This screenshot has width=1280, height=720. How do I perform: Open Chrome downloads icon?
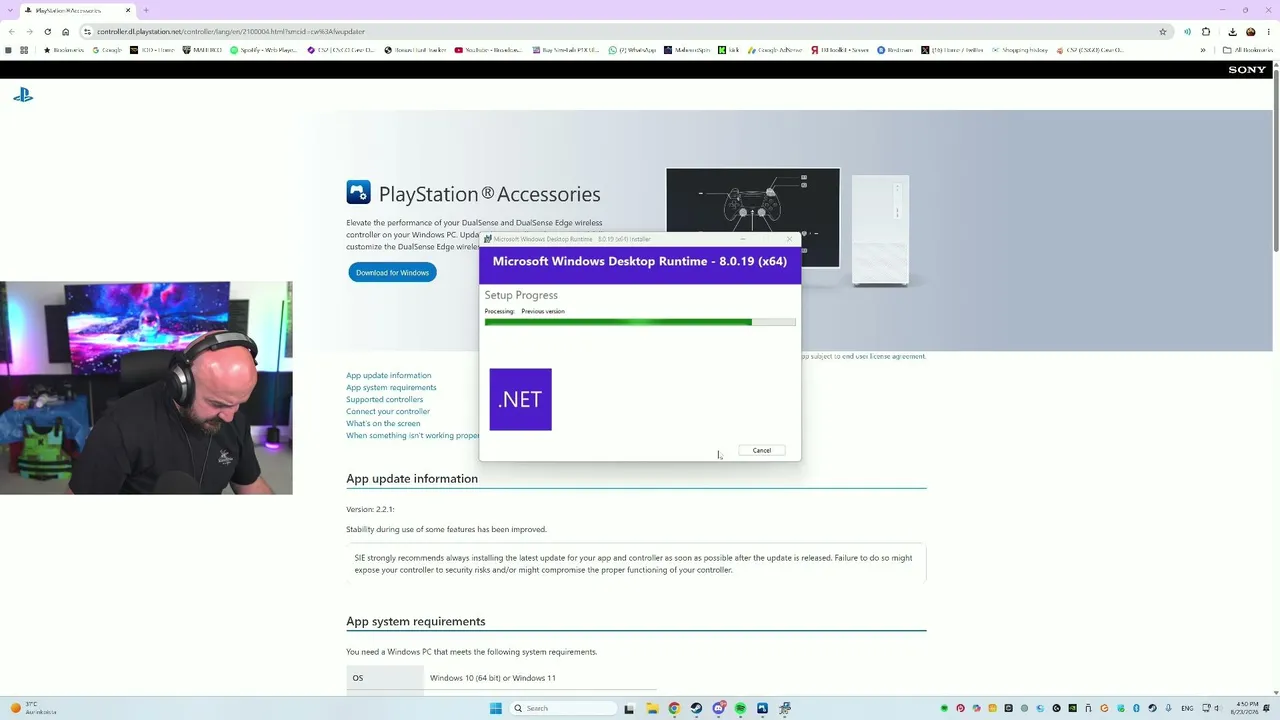pyautogui.click(x=1231, y=31)
